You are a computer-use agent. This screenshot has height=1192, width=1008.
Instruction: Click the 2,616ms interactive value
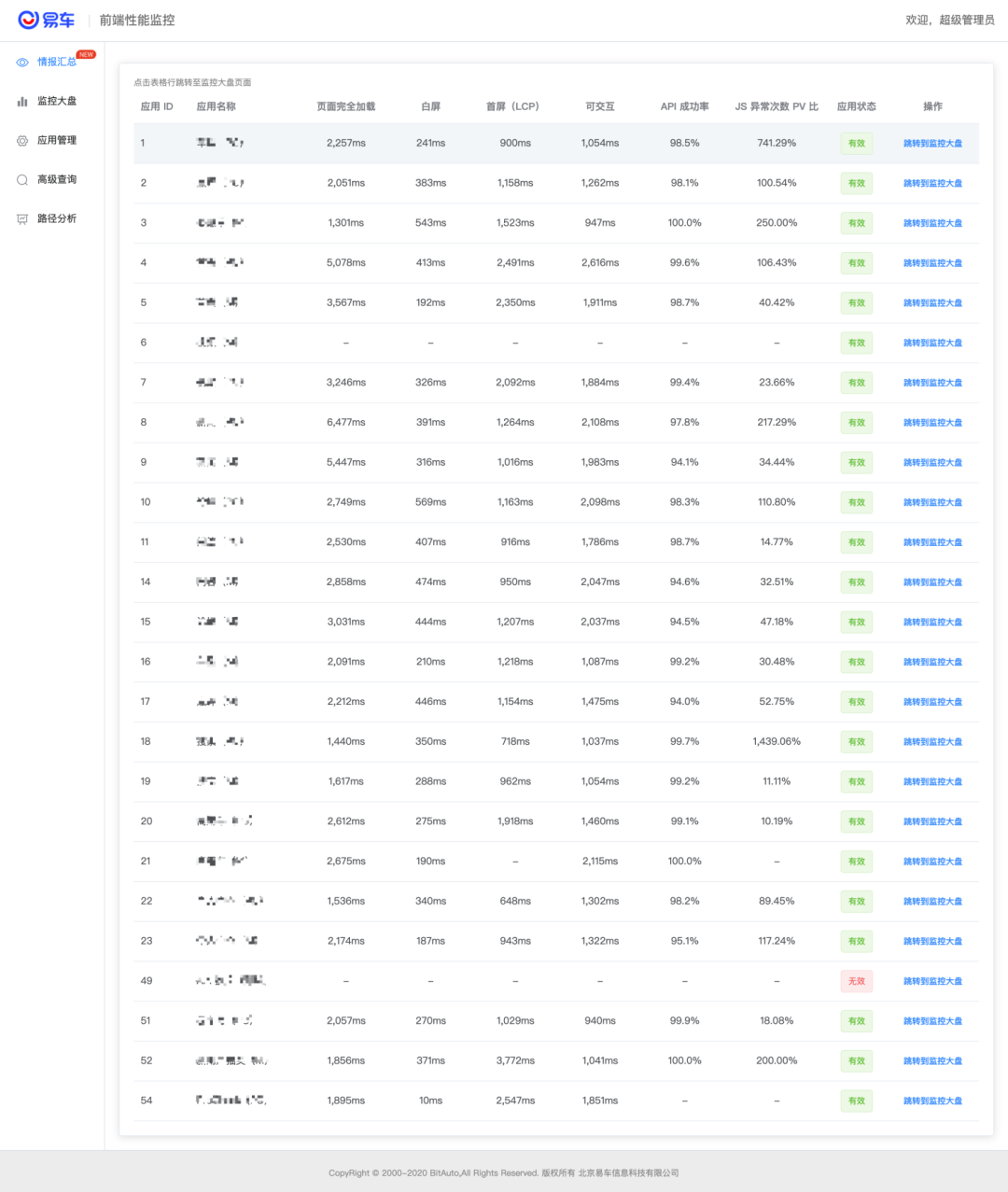point(600,262)
